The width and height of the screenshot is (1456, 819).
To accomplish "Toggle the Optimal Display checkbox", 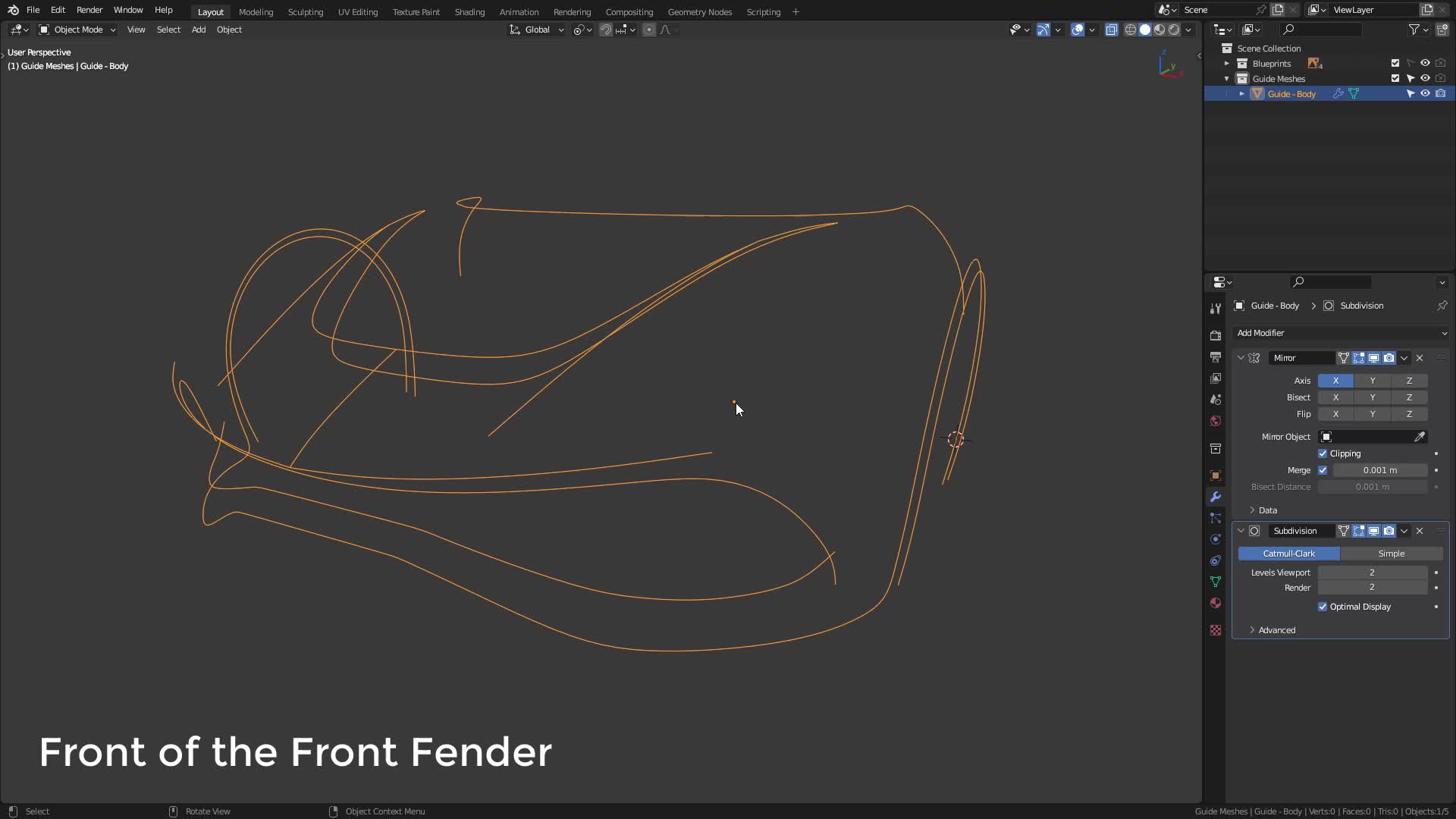I will [x=1323, y=607].
